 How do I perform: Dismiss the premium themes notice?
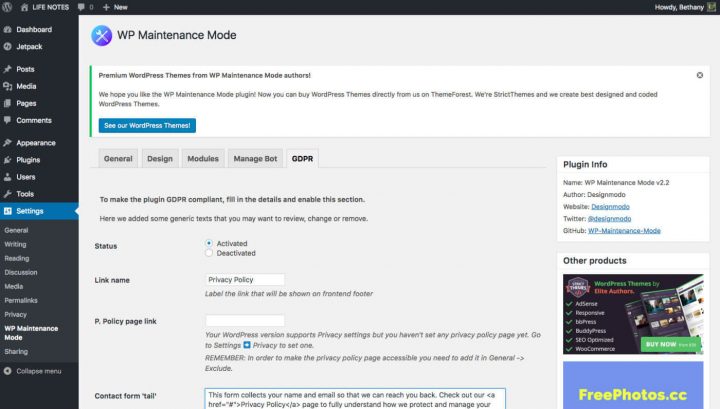(699, 75)
